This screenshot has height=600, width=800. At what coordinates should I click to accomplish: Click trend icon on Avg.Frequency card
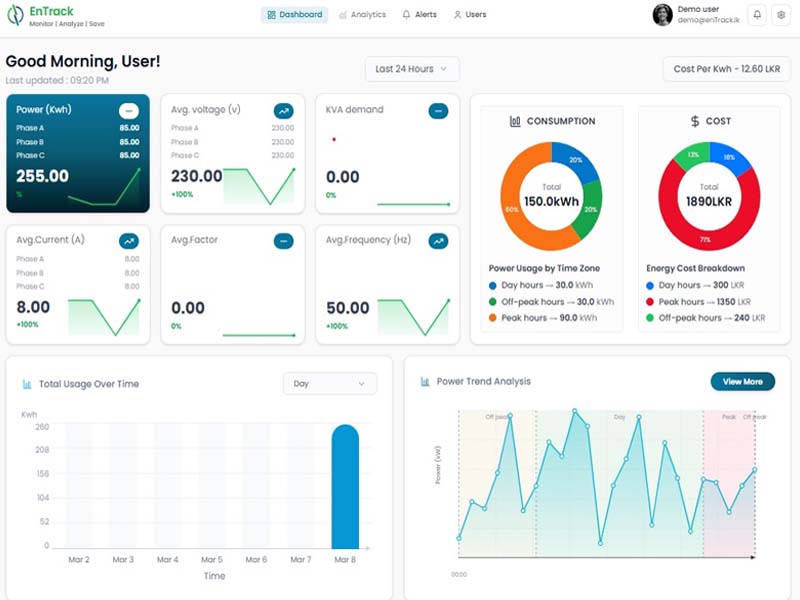pos(438,241)
